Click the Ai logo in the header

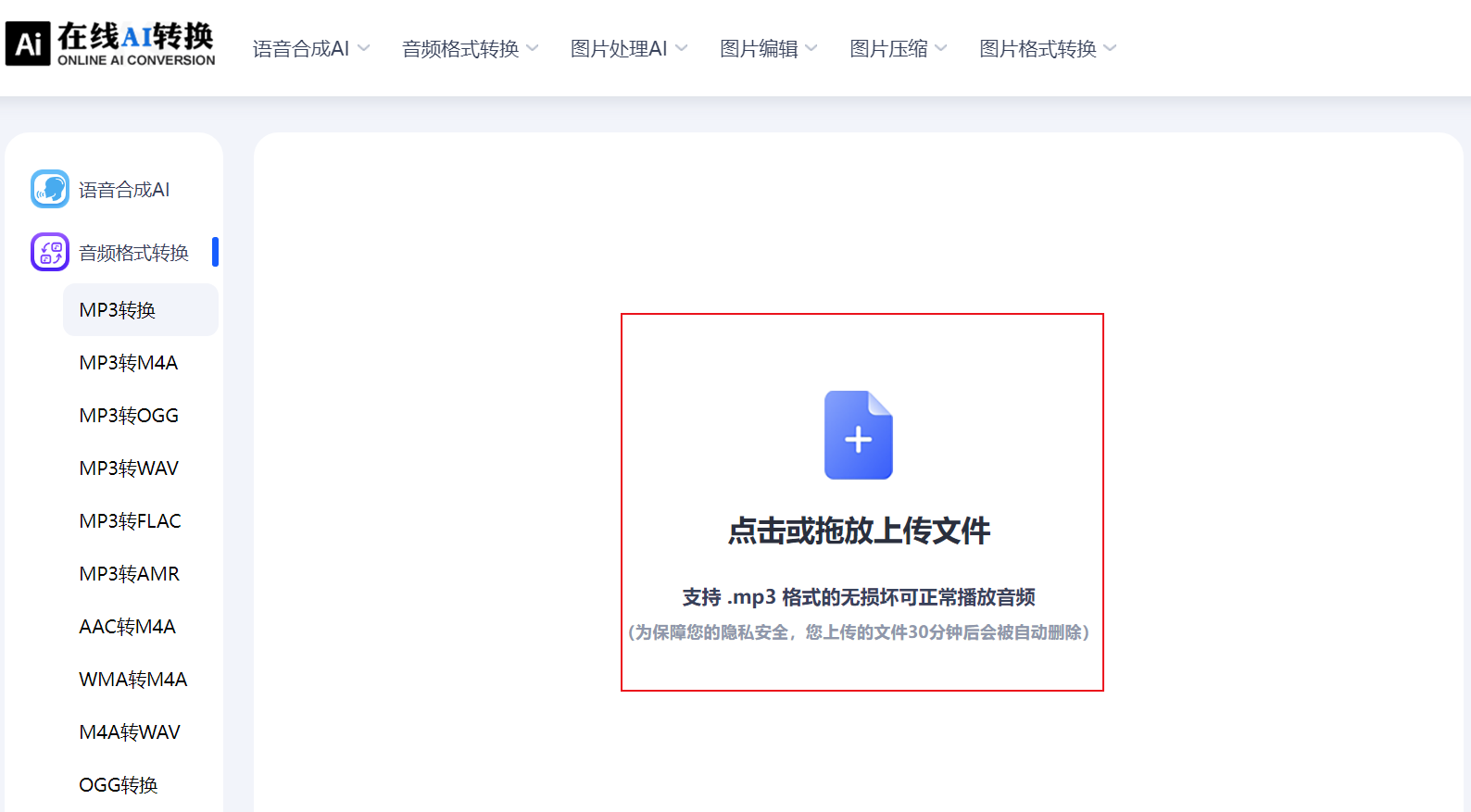point(28,44)
